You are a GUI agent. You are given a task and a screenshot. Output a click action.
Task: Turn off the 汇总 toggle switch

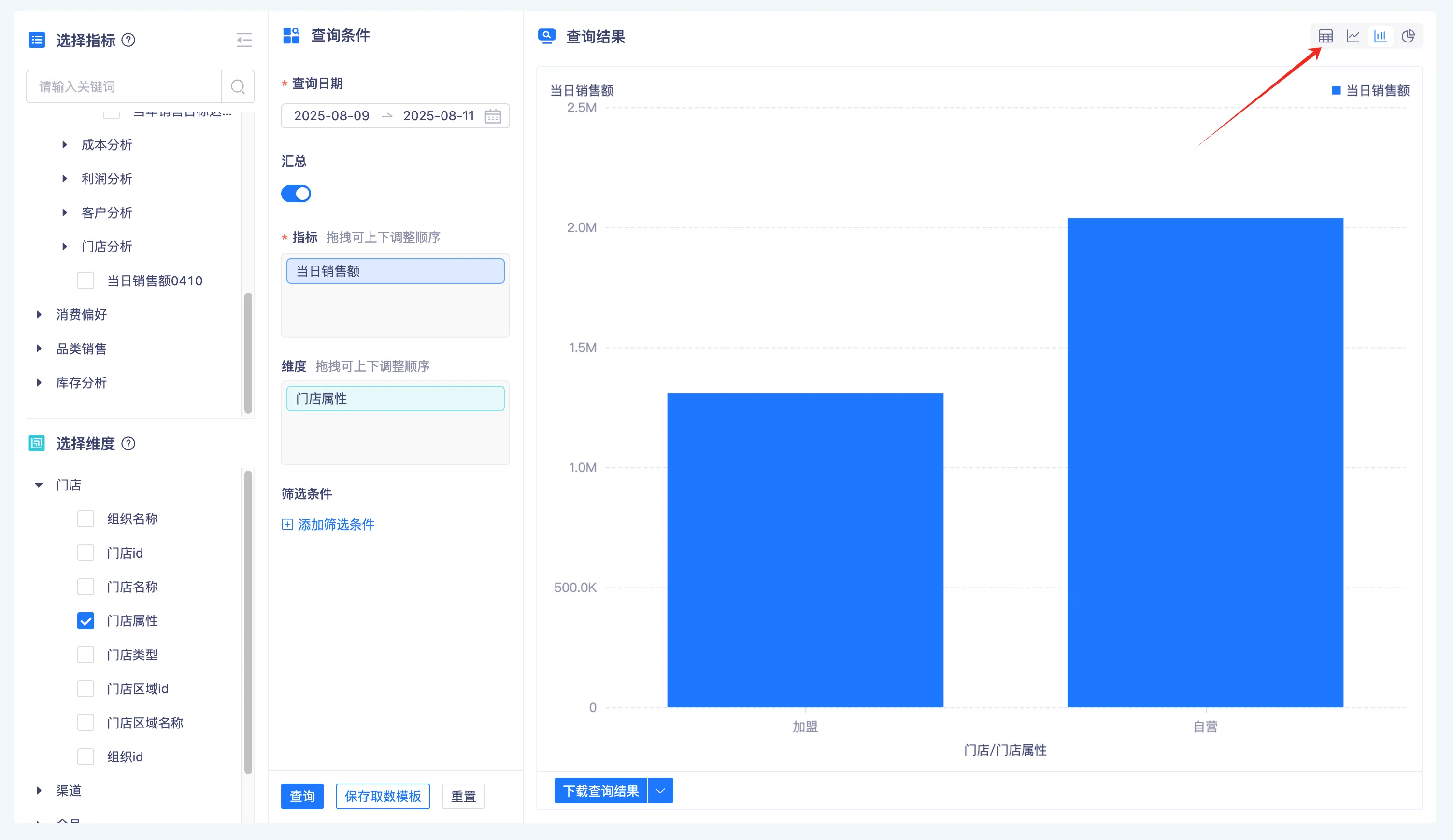[x=296, y=194]
